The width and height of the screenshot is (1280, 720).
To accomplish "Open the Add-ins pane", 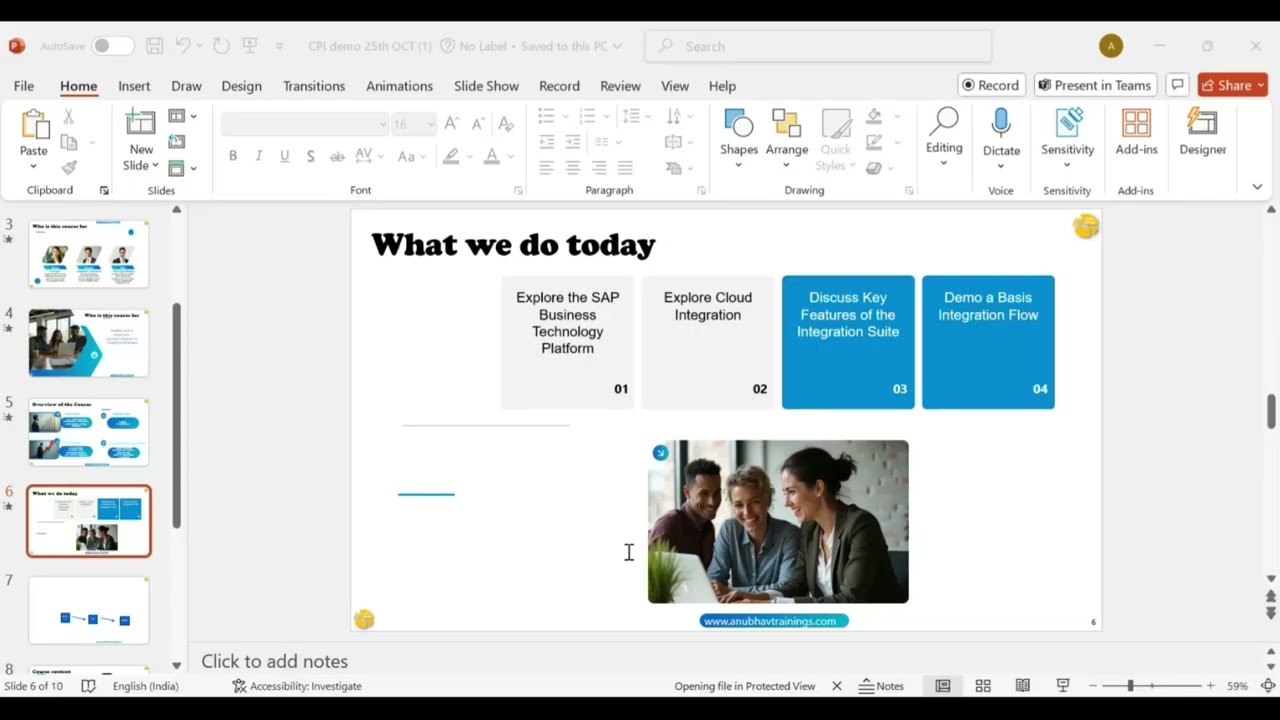I will tap(1137, 133).
